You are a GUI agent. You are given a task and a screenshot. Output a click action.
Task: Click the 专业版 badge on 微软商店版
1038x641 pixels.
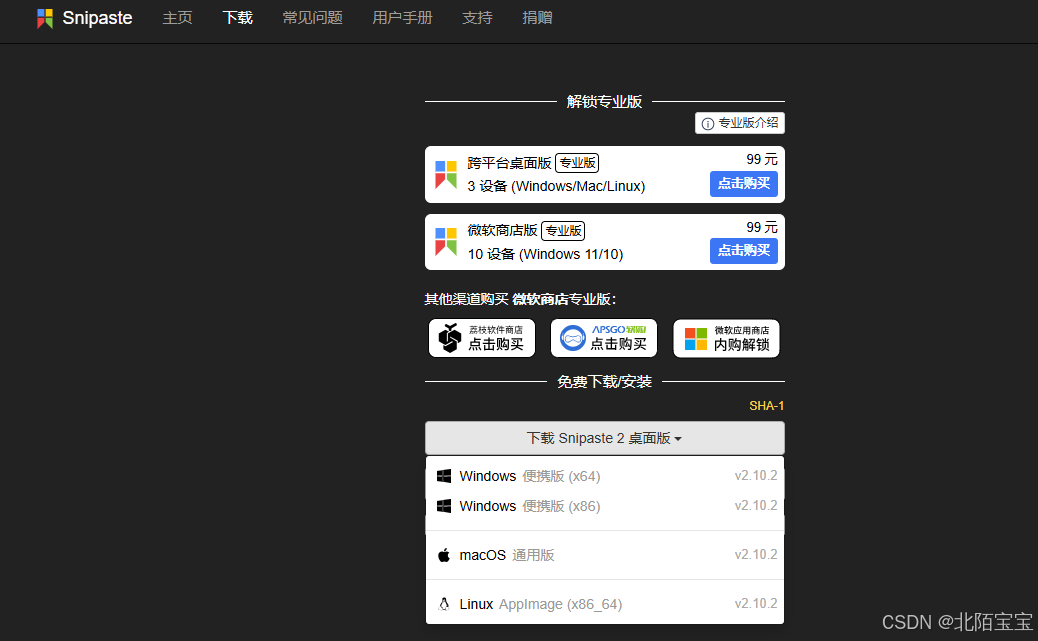pos(563,230)
